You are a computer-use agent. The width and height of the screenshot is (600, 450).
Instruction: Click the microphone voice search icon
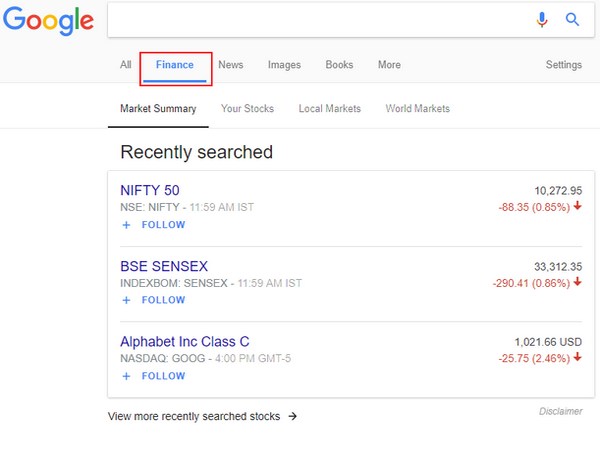542,19
